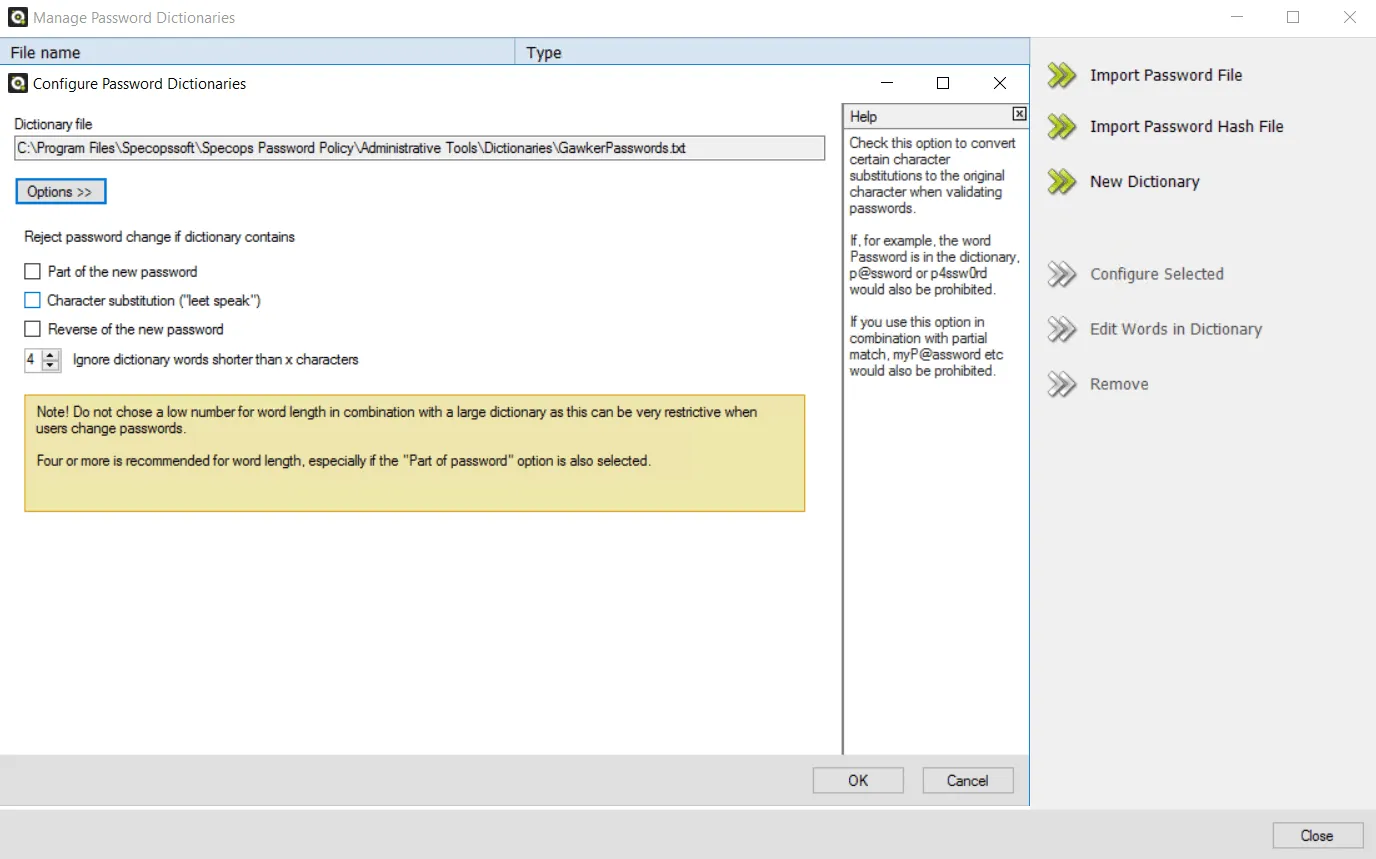This screenshot has width=1376, height=859.
Task: Maximize the Manage Password Dictionaries window
Action: (1293, 17)
